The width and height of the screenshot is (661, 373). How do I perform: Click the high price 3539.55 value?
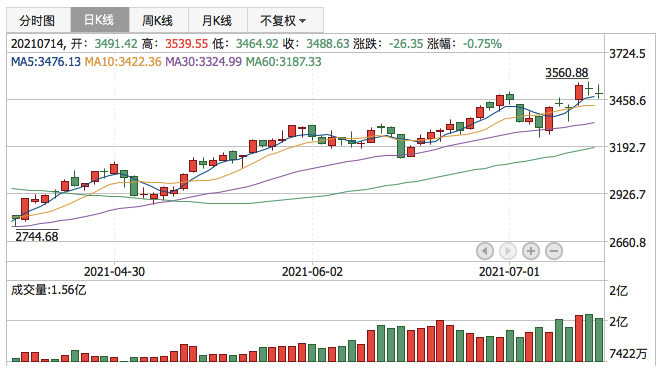tap(186, 44)
